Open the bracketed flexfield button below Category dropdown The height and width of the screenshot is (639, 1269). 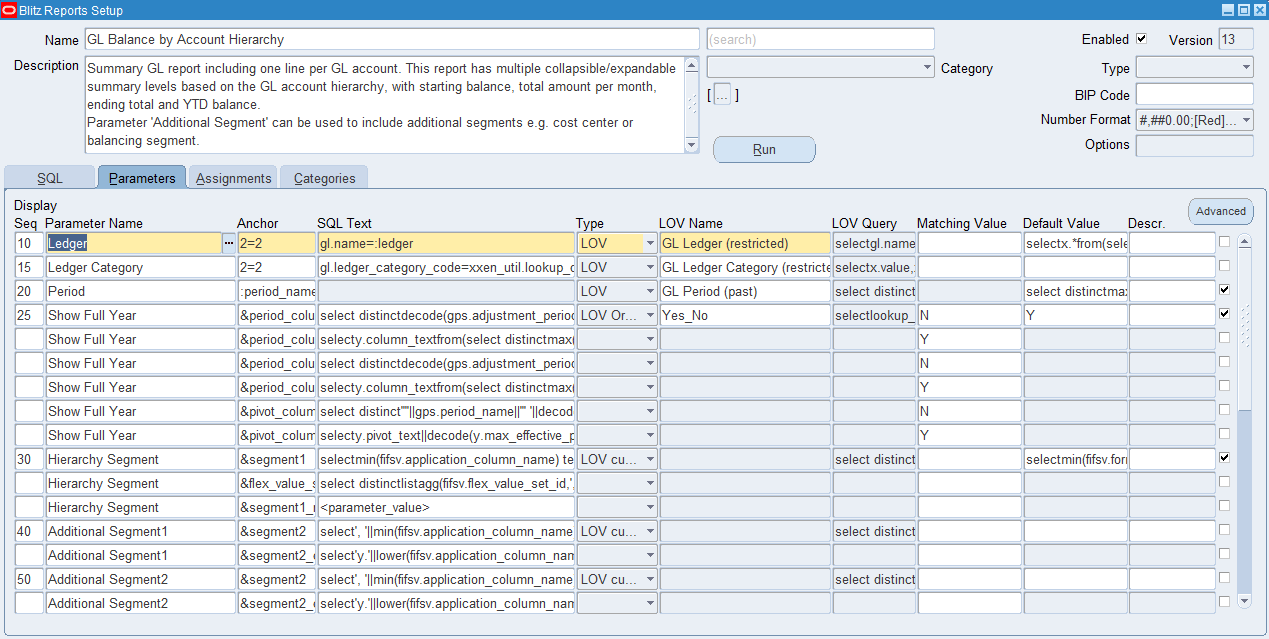[723, 95]
